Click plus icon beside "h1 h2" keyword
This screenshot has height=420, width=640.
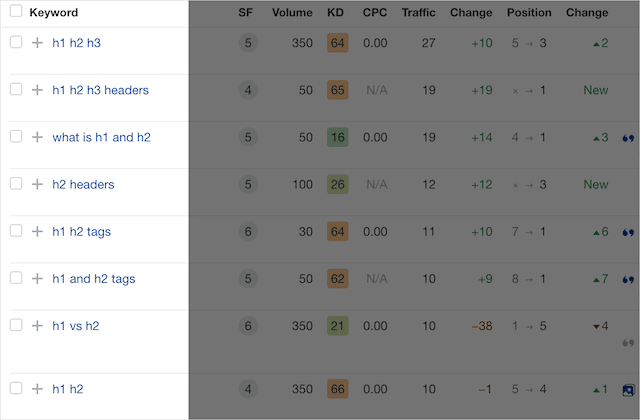coord(37,388)
